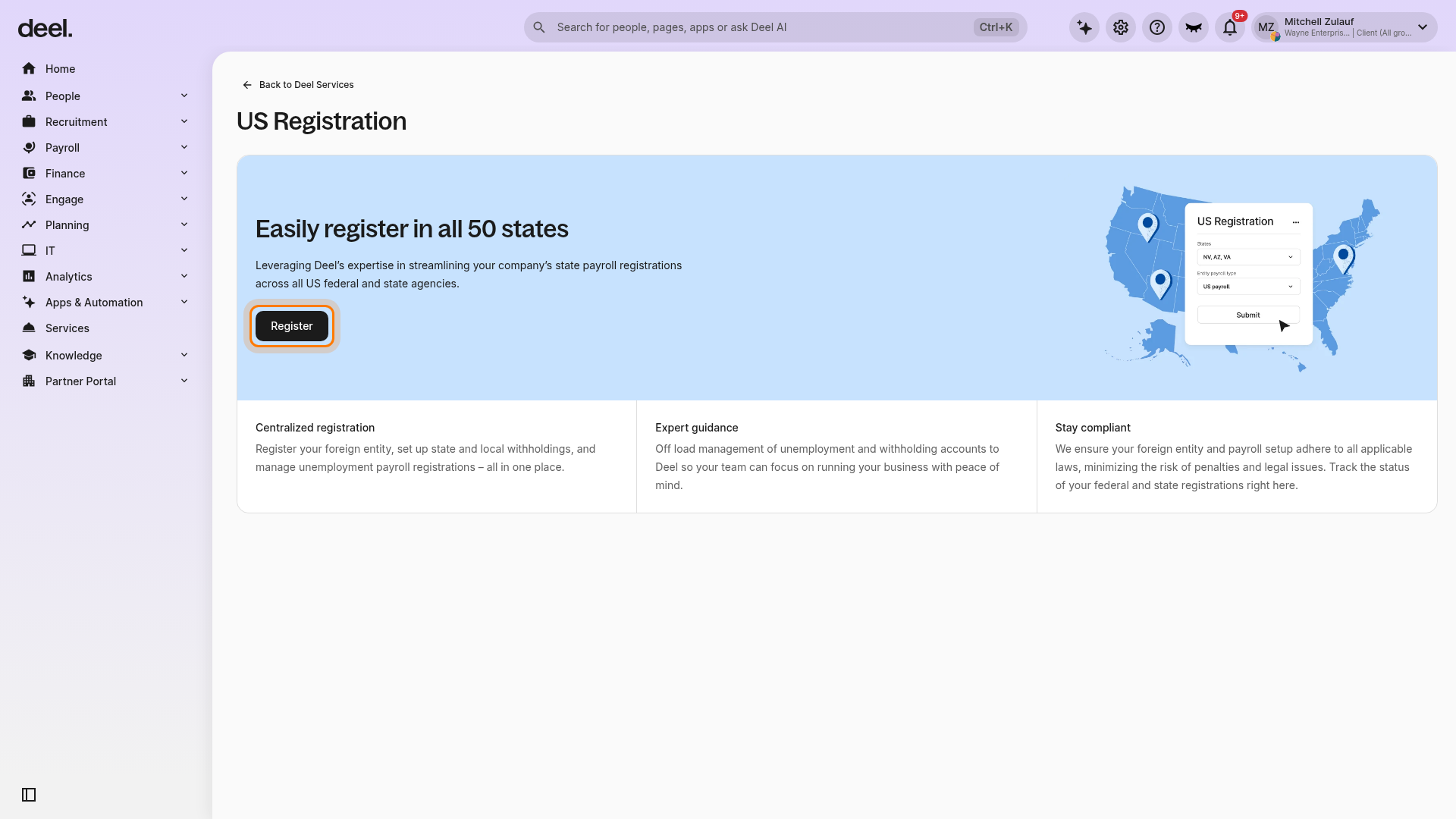
Task: Expand the Engage menu chevron
Action: pyautogui.click(x=184, y=199)
